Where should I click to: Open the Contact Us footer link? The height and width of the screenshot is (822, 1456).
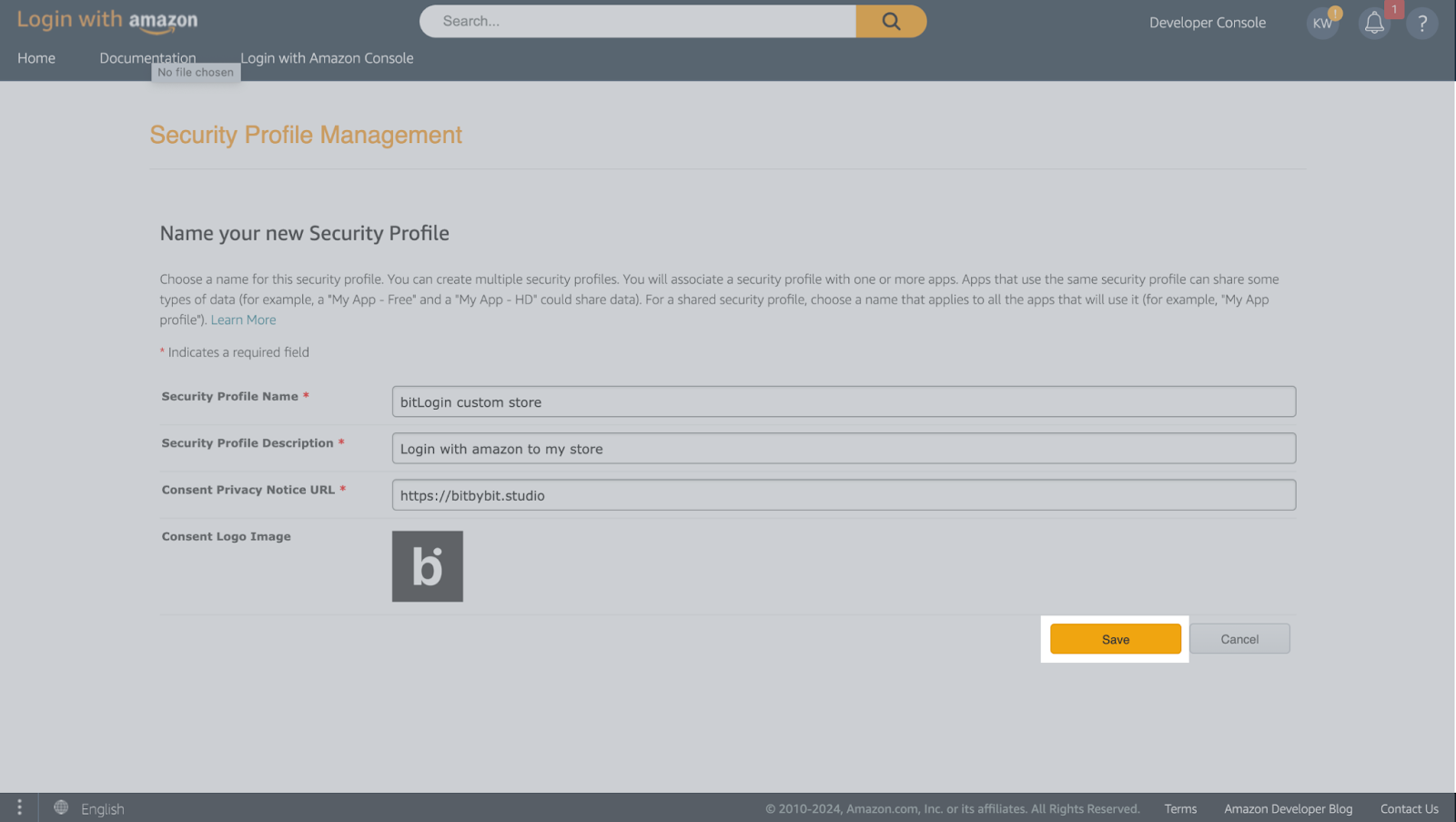(x=1409, y=808)
